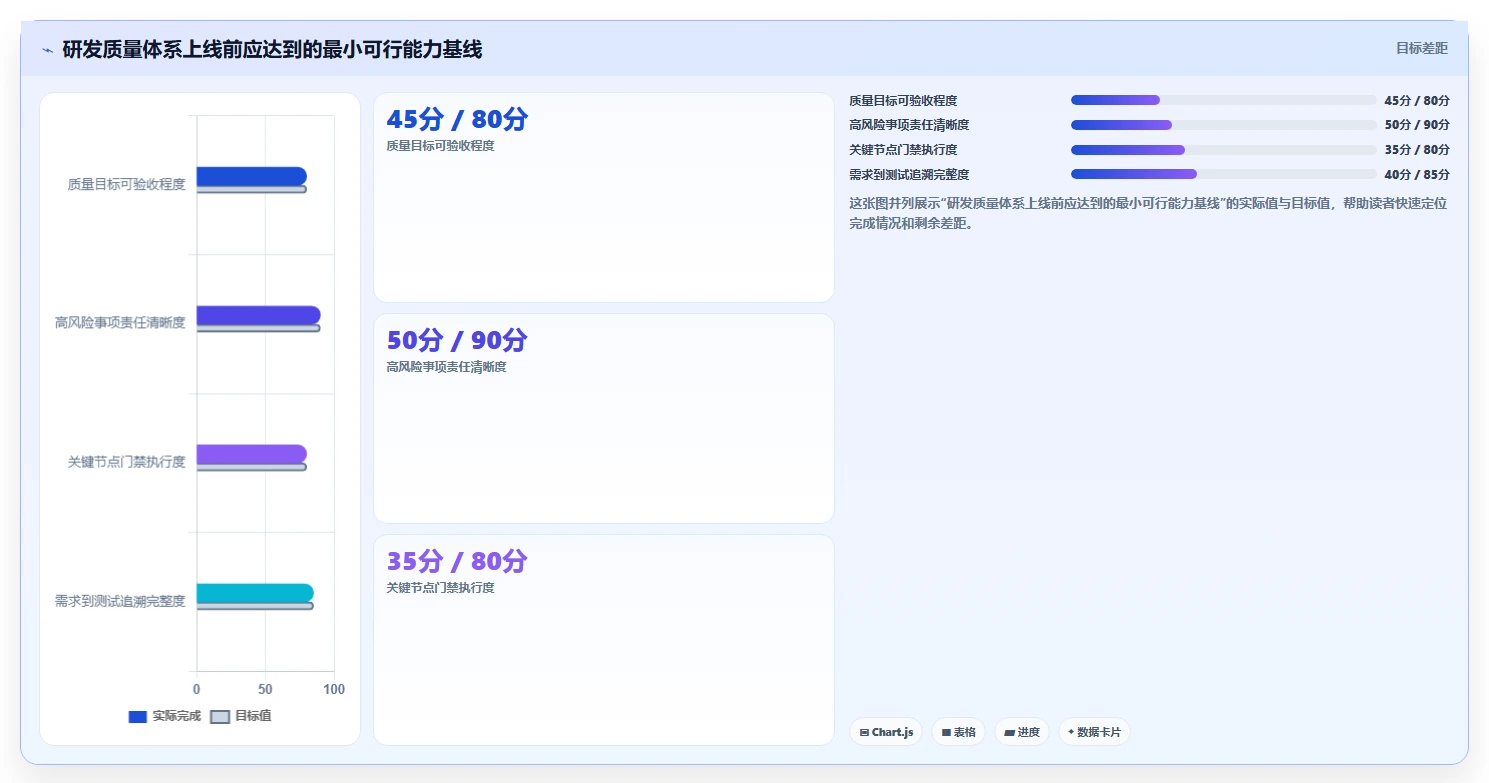
Task: Click the 目标差距 label in the header
Action: point(1421,48)
